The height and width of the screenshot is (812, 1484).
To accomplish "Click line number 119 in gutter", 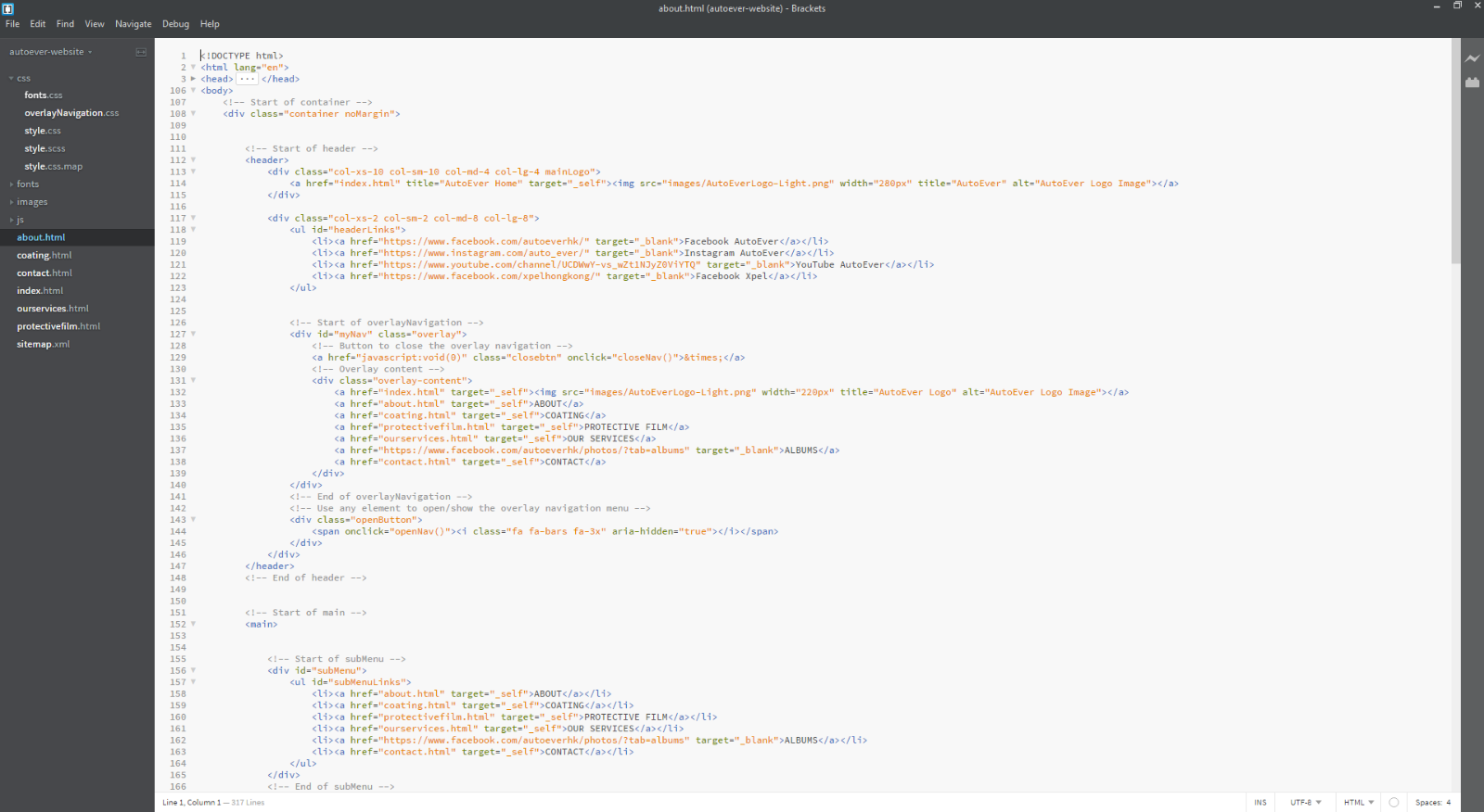I will point(178,242).
